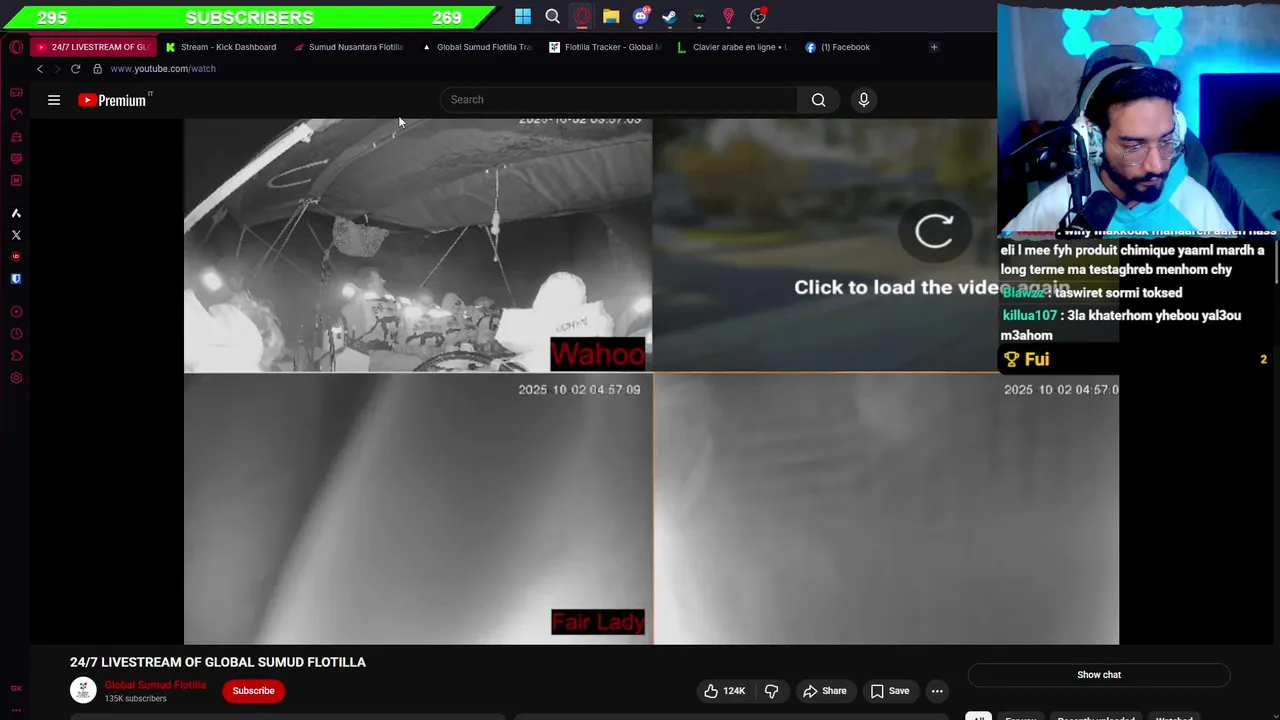This screenshot has width=1280, height=720.
Task: Switch to the Flotilla Tracker tab
Action: (x=605, y=47)
